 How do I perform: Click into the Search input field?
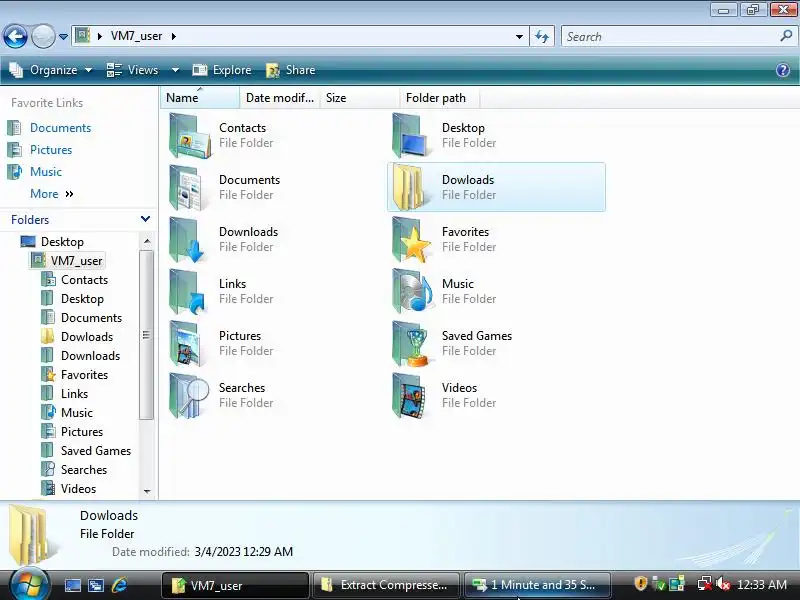(x=671, y=37)
